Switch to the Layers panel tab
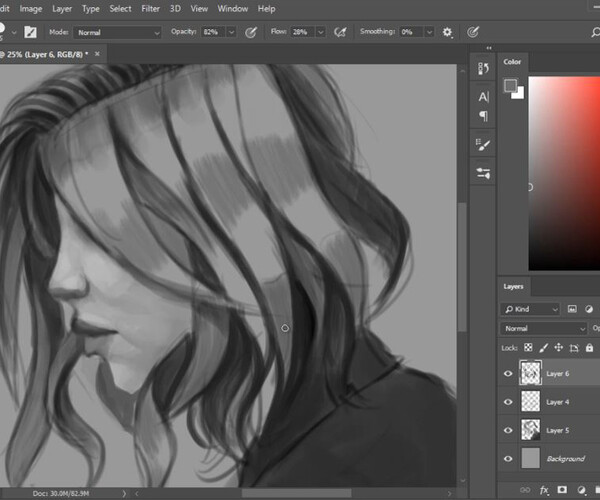The width and height of the screenshot is (600, 500). pyautogui.click(x=513, y=287)
